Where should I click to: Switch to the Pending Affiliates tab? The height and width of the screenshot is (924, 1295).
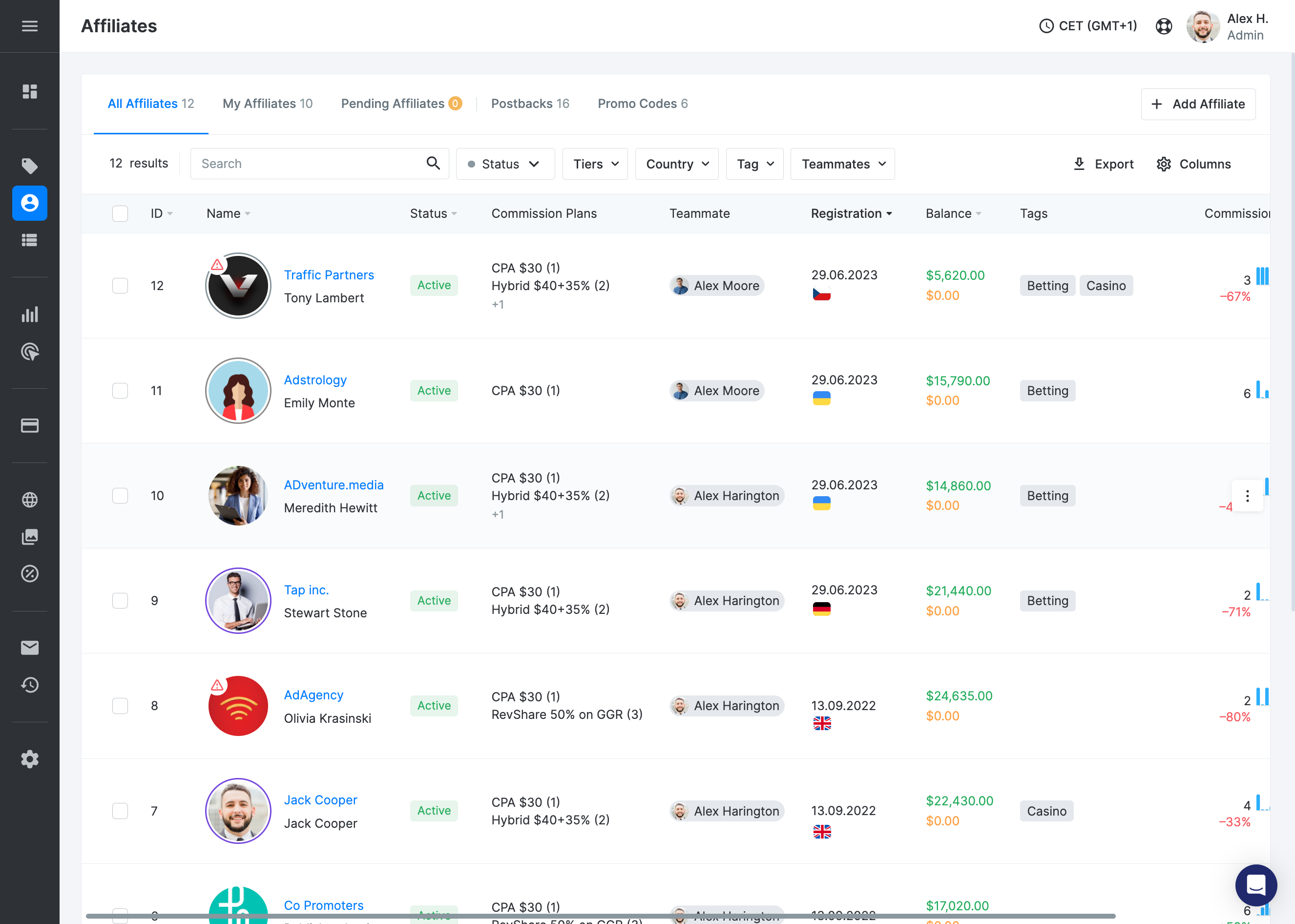point(393,104)
